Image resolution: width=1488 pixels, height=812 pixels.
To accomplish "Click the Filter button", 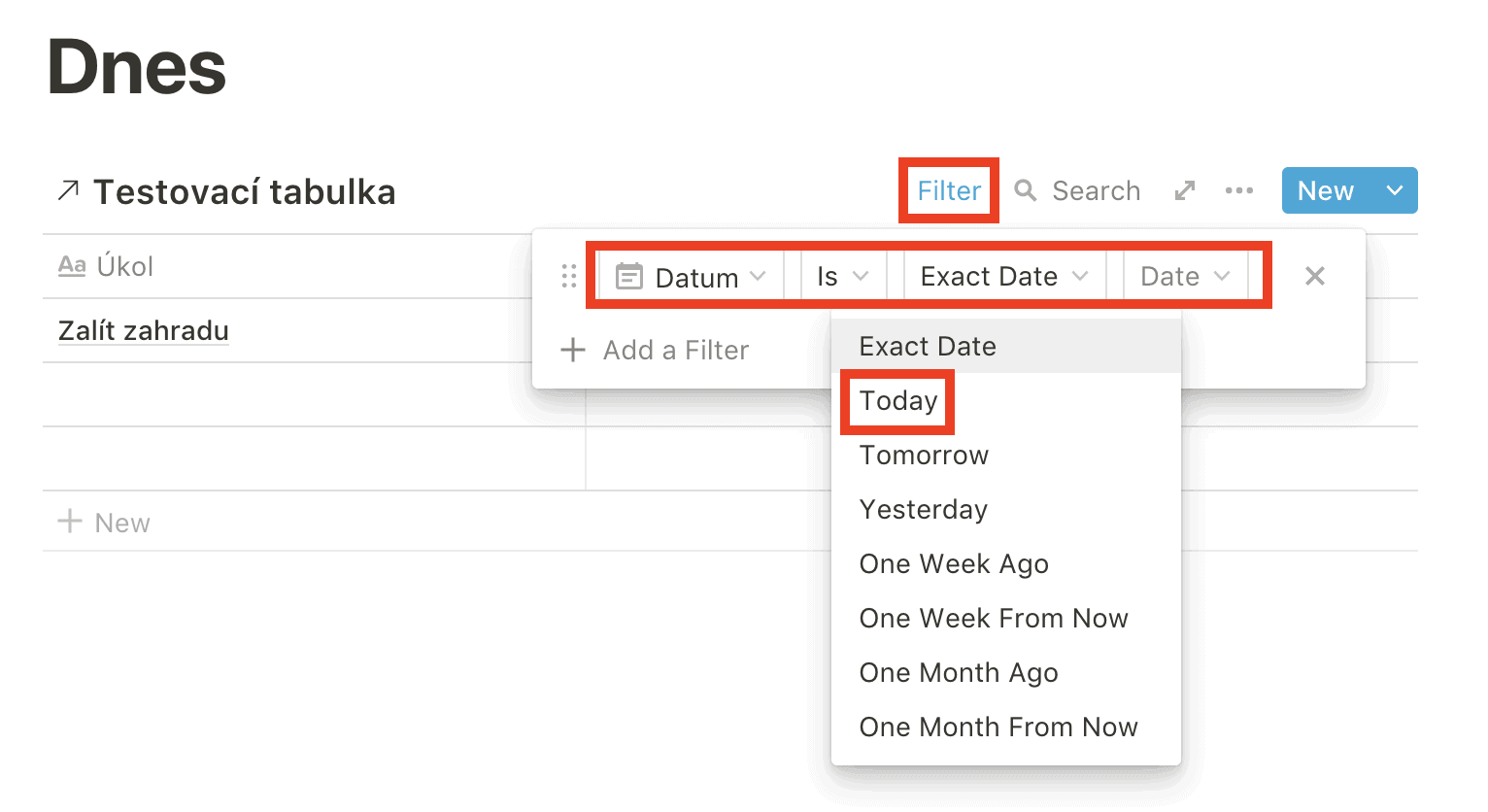I will (949, 190).
